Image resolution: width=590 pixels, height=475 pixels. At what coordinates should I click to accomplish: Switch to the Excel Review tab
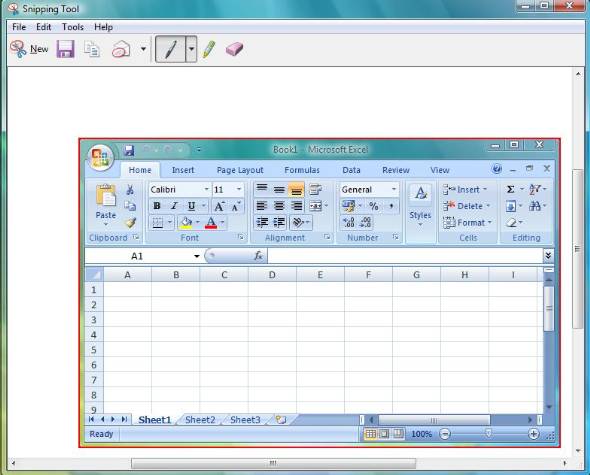click(396, 170)
